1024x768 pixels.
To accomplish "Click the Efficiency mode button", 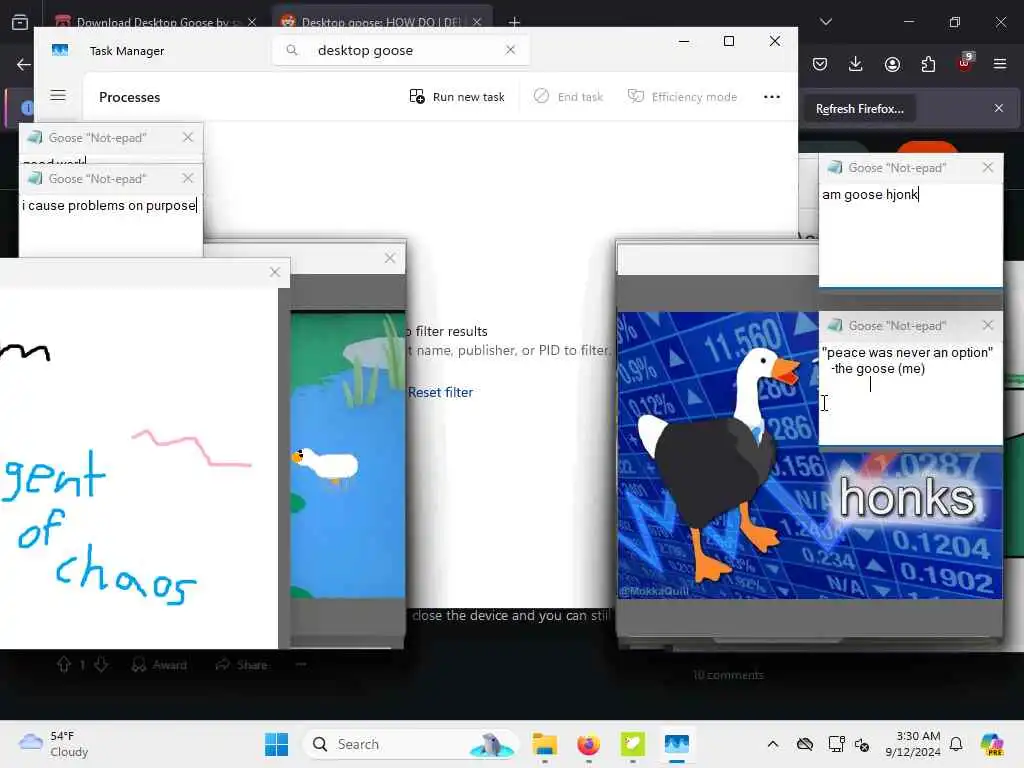I will tap(682, 97).
